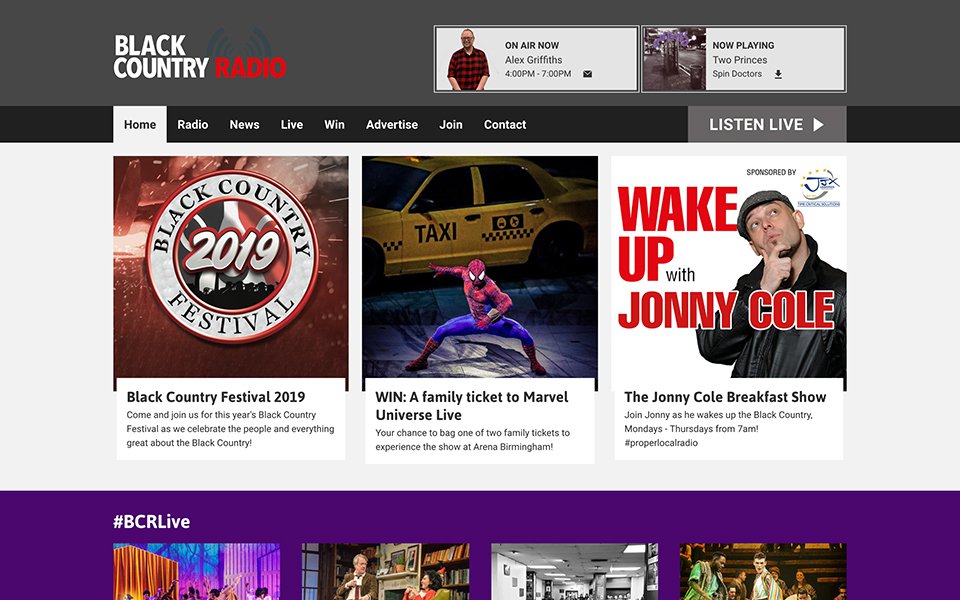Open The Jonny Cole Breakfast Show headline
This screenshot has height=600, width=960.
725,397
